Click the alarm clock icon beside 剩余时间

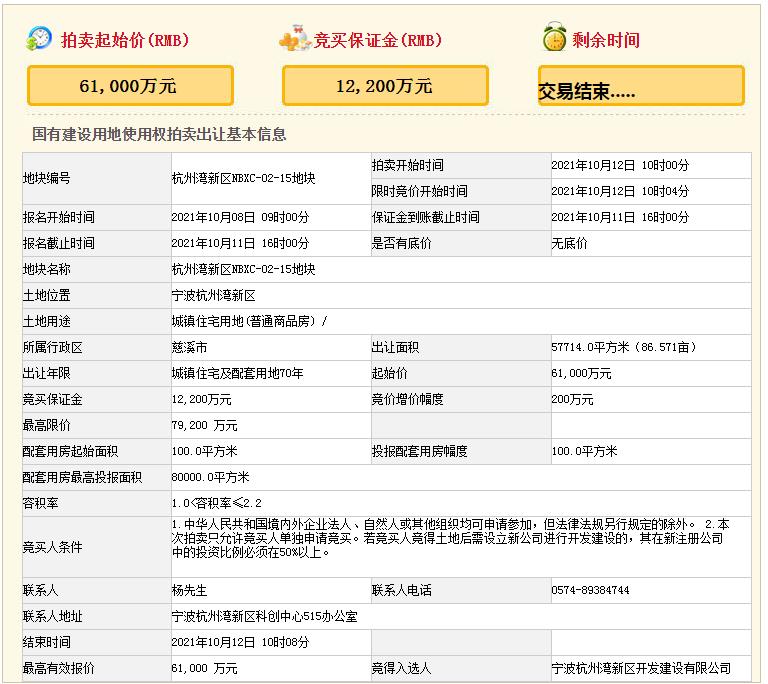point(554,37)
